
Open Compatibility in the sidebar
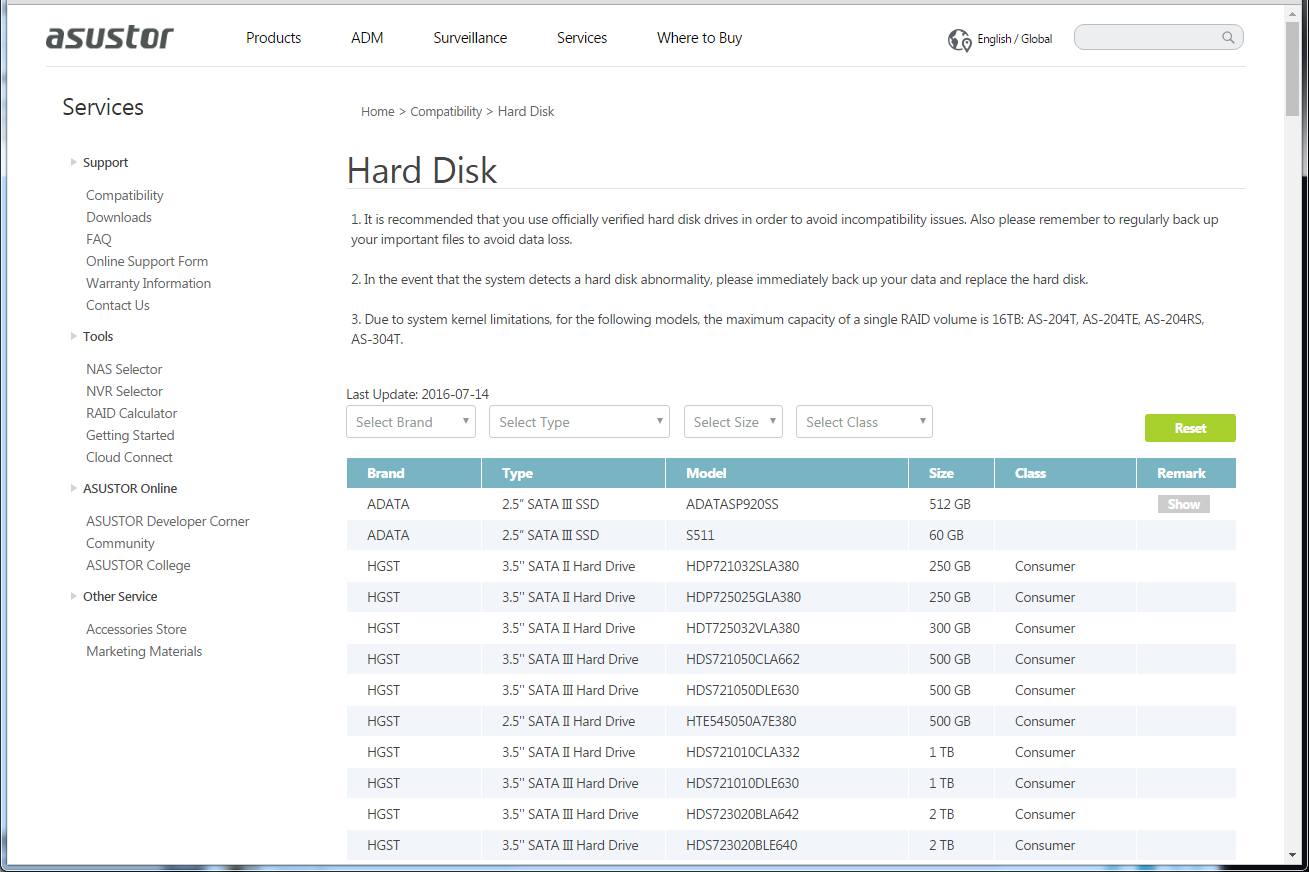click(x=125, y=196)
